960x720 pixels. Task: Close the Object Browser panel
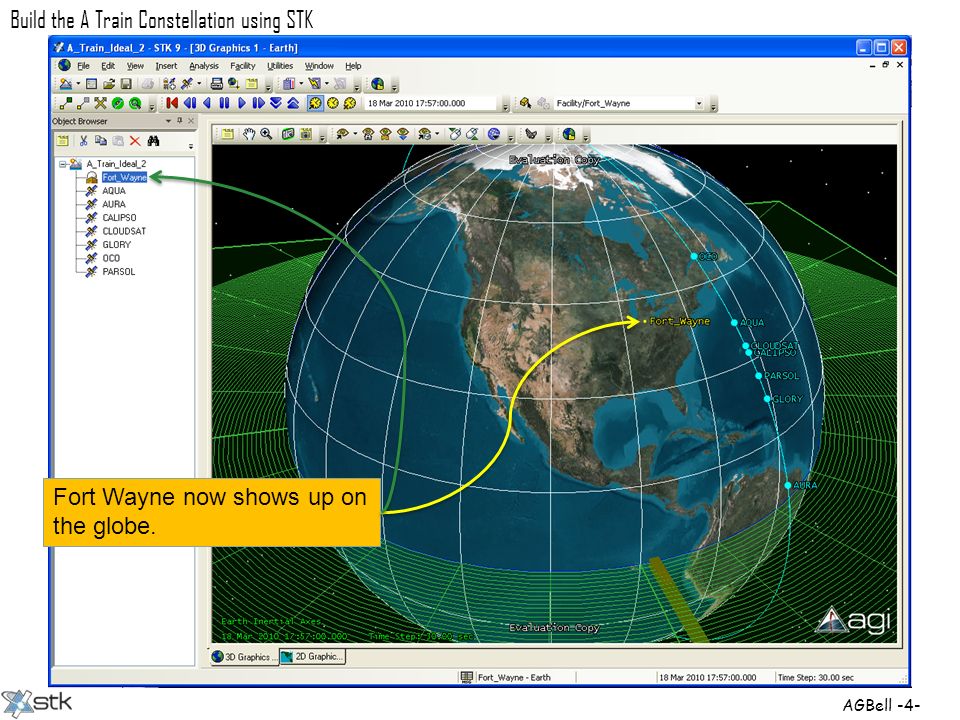(191, 121)
